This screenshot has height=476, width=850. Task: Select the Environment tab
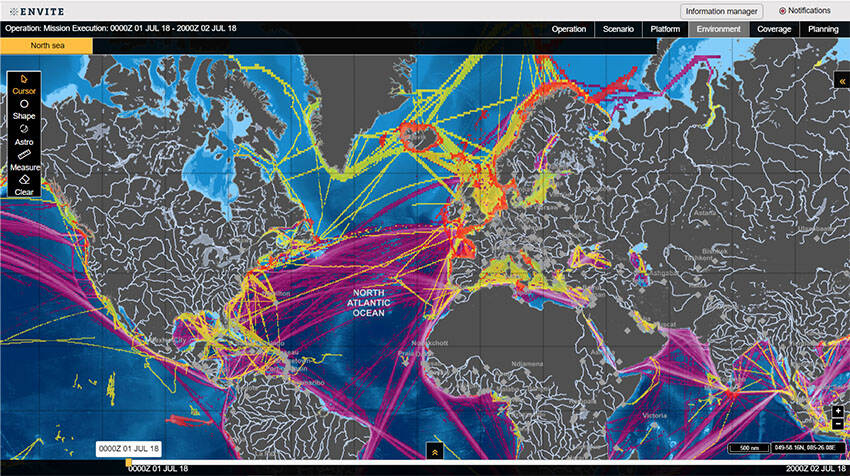point(719,29)
